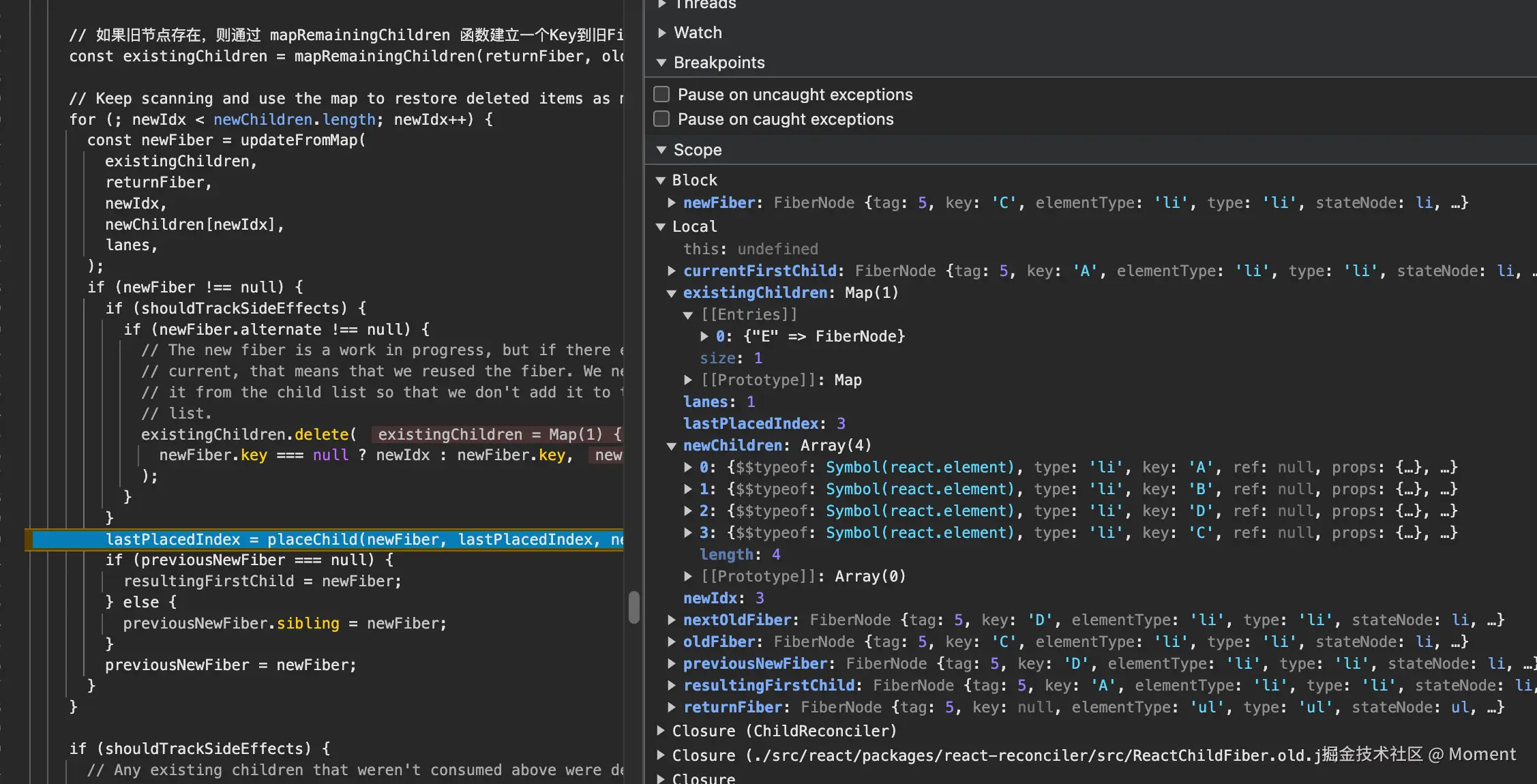Collapse the Block scope arrow

click(x=660, y=181)
